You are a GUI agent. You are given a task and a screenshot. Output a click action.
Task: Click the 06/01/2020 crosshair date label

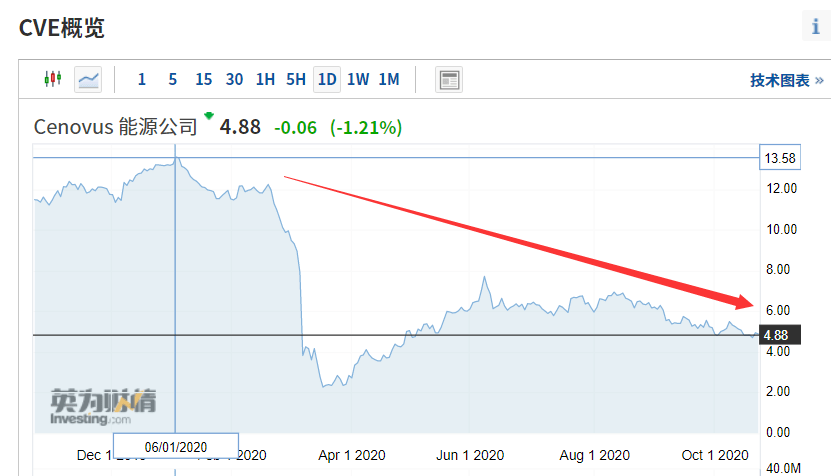pyautogui.click(x=175, y=446)
